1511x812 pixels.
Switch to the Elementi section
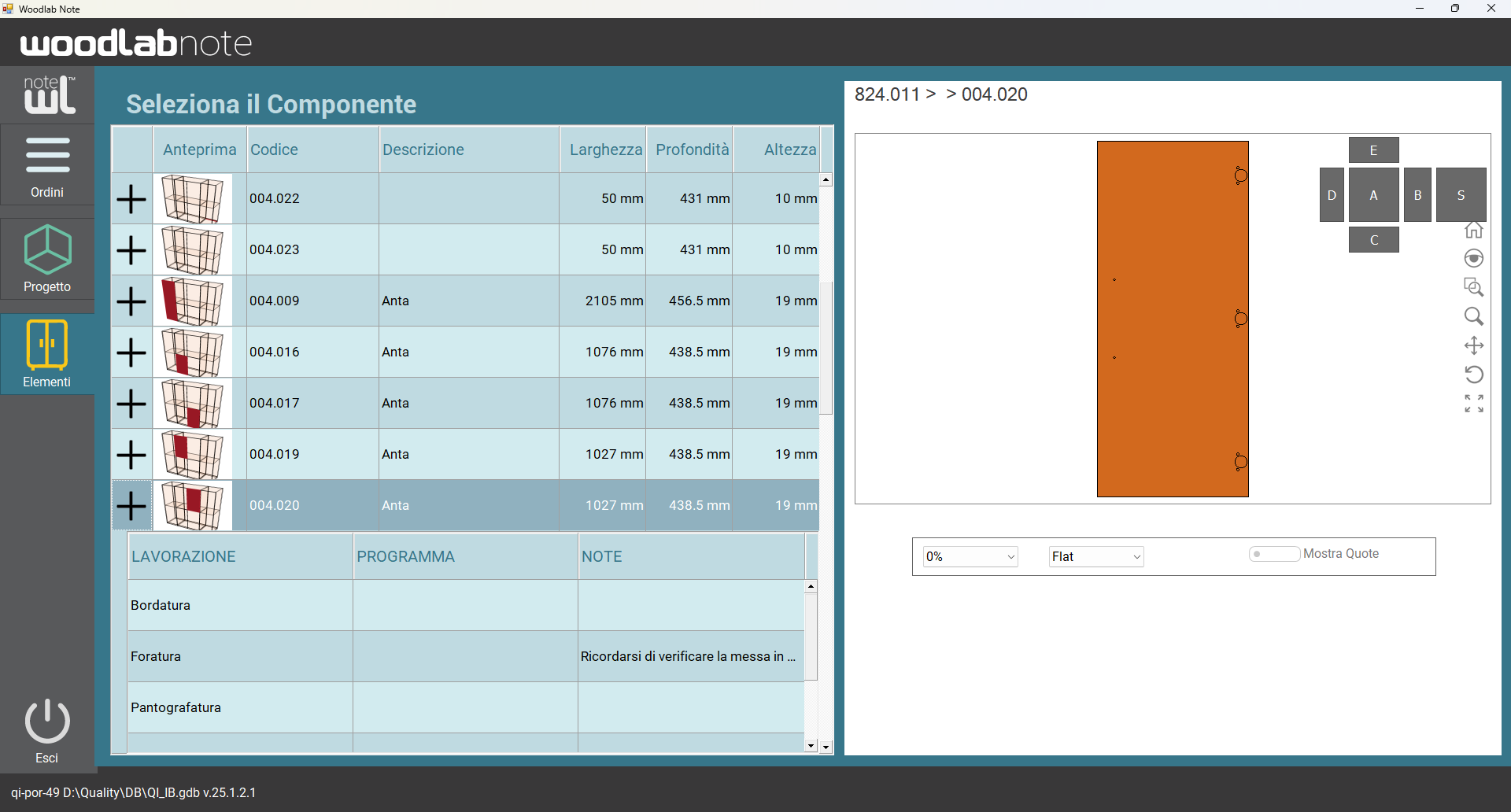pos(46,354)
